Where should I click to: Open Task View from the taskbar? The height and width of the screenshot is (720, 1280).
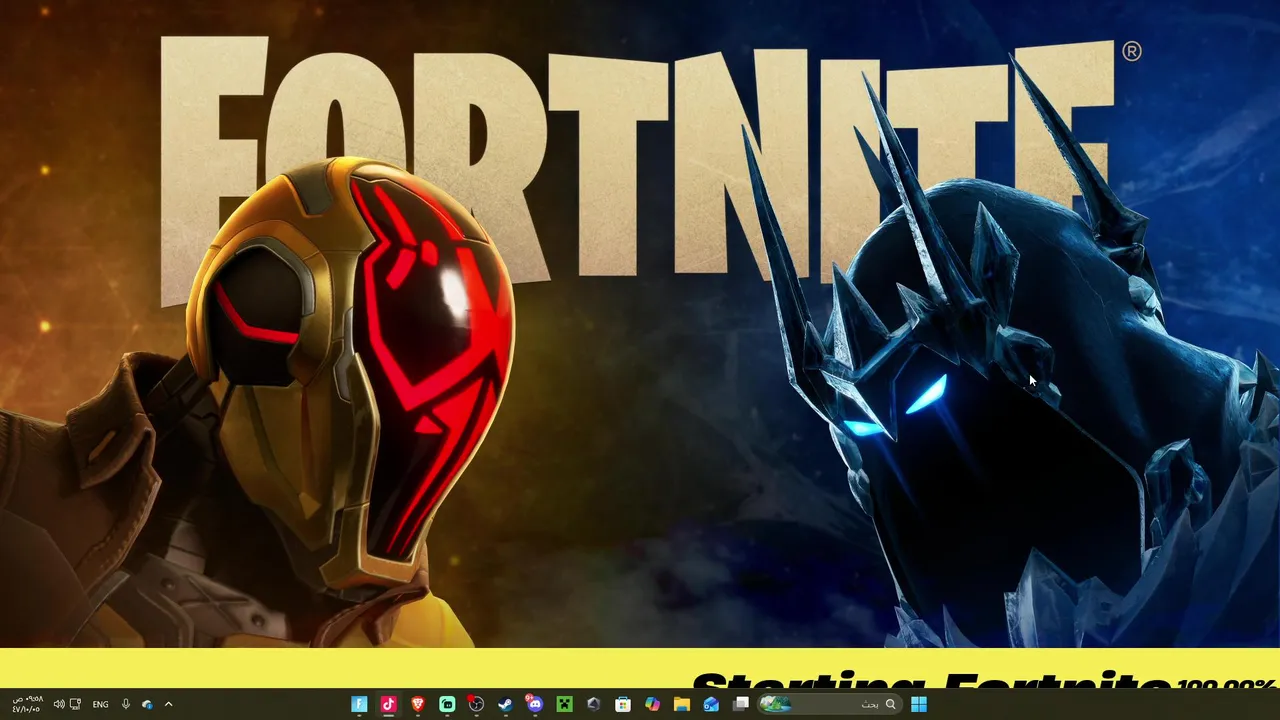(740, 704)
